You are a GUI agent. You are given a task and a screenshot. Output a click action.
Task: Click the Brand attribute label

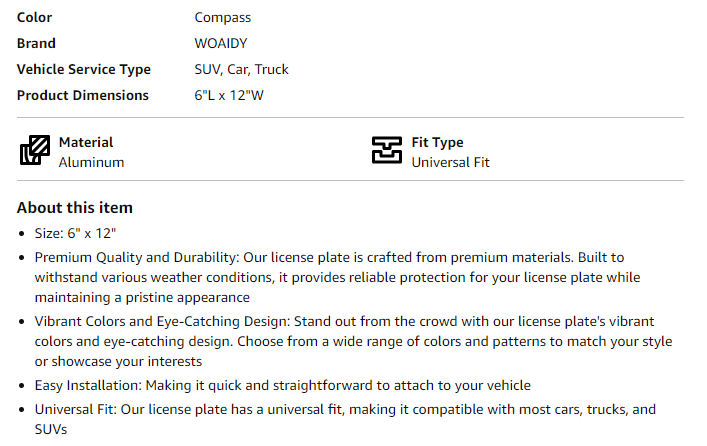click(36, 43)
